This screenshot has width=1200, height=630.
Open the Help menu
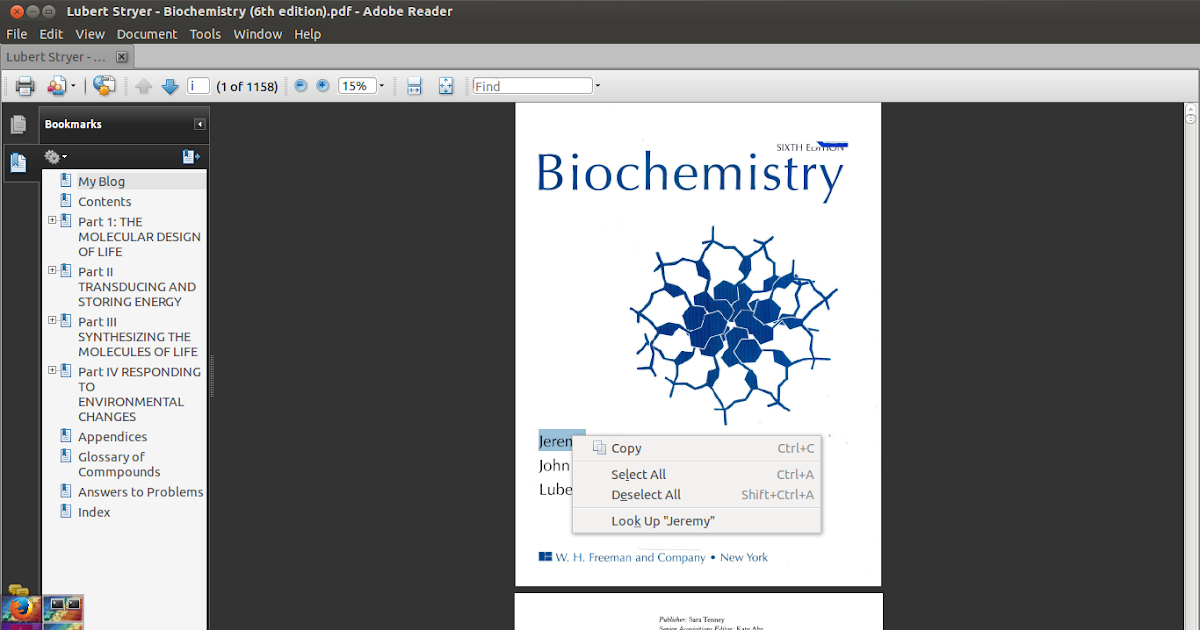click(x=308, y=34)
